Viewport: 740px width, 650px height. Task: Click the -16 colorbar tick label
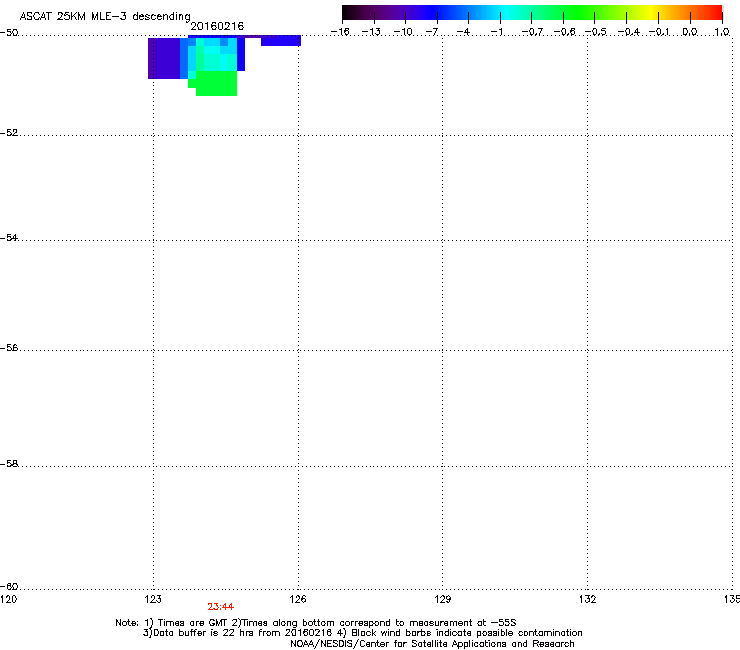(x=340, y=32)
